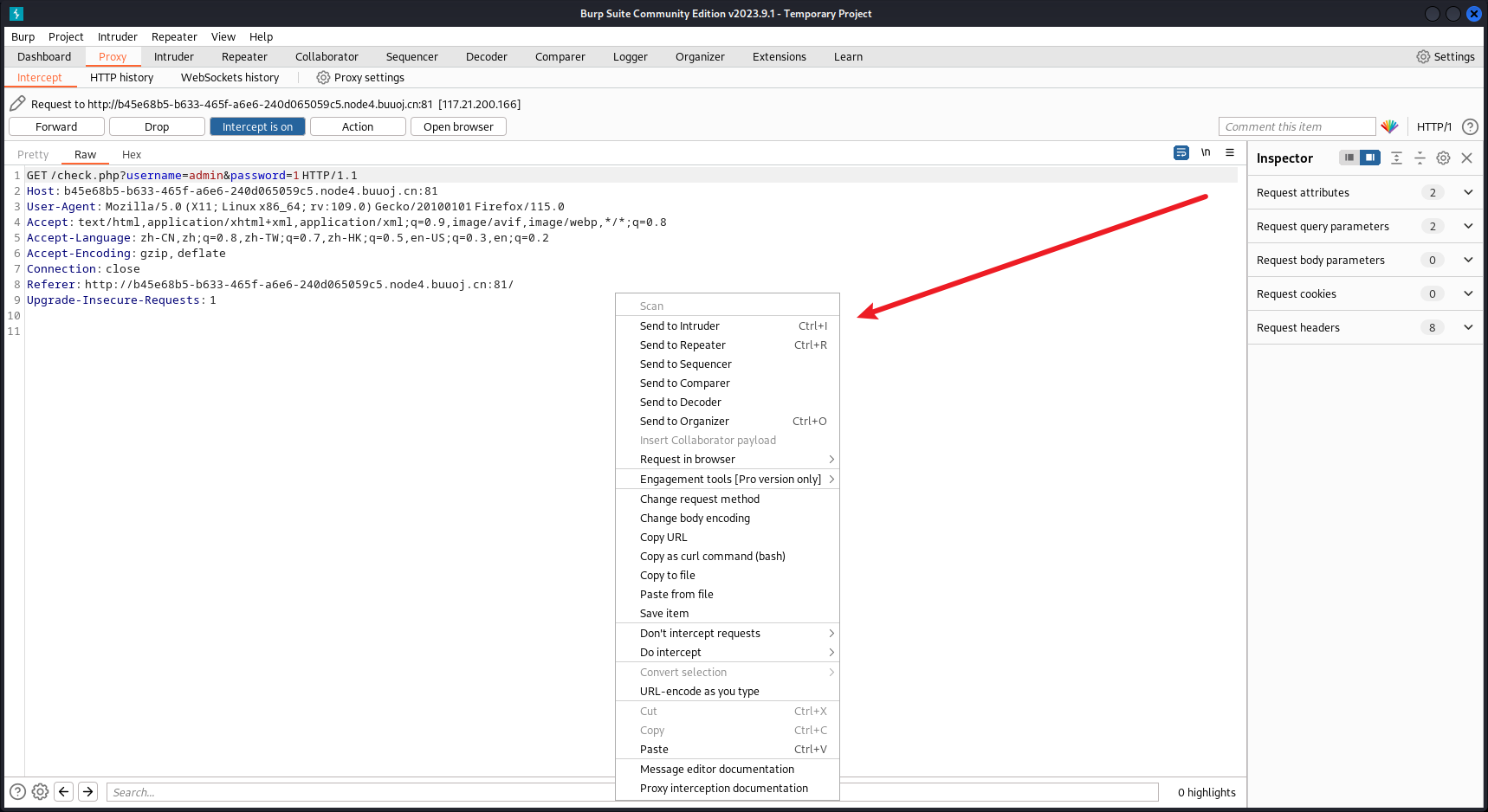Go to previous search match arrow
The height and width of the screenshot is (812, 1488).
(x=64, y=791)
